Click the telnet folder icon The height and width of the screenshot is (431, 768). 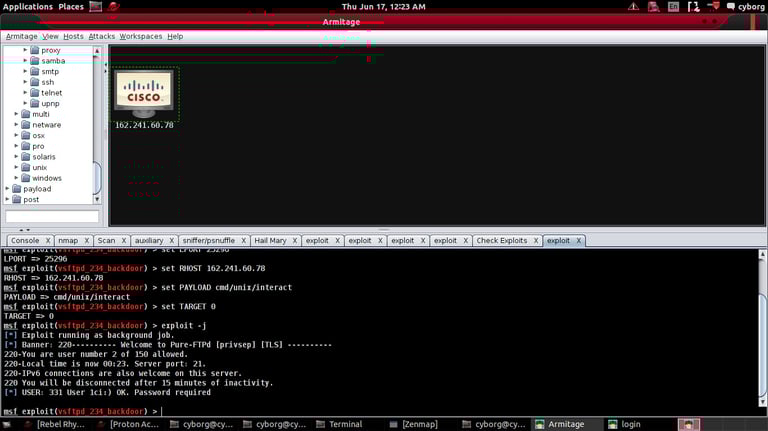[x=35, y=93]
